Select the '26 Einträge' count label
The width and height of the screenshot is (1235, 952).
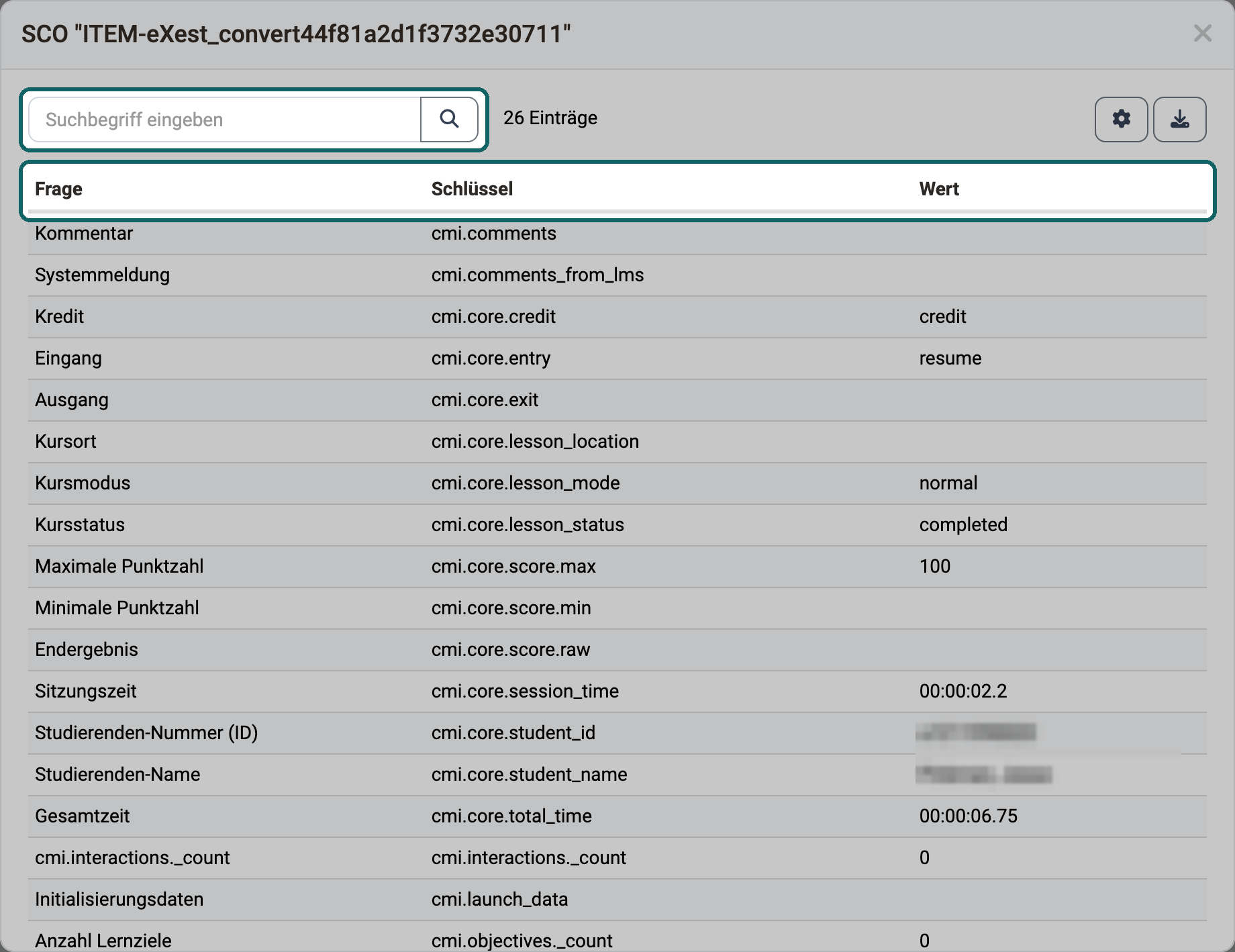pos(550,118)
